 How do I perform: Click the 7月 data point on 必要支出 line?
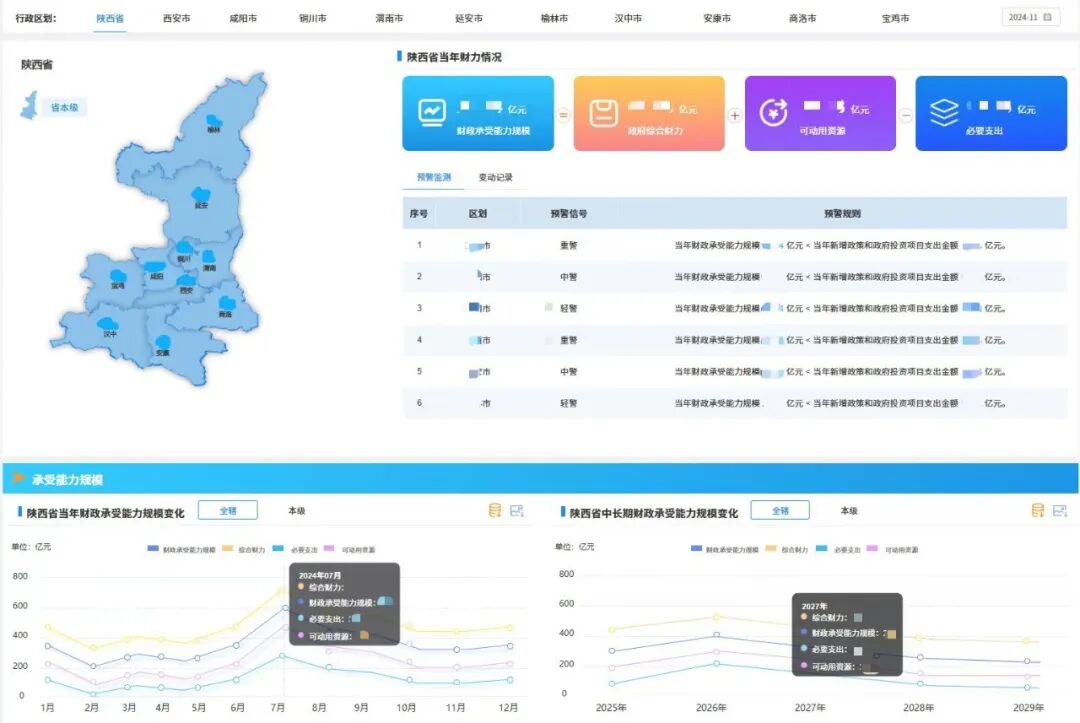click(282, 656)
